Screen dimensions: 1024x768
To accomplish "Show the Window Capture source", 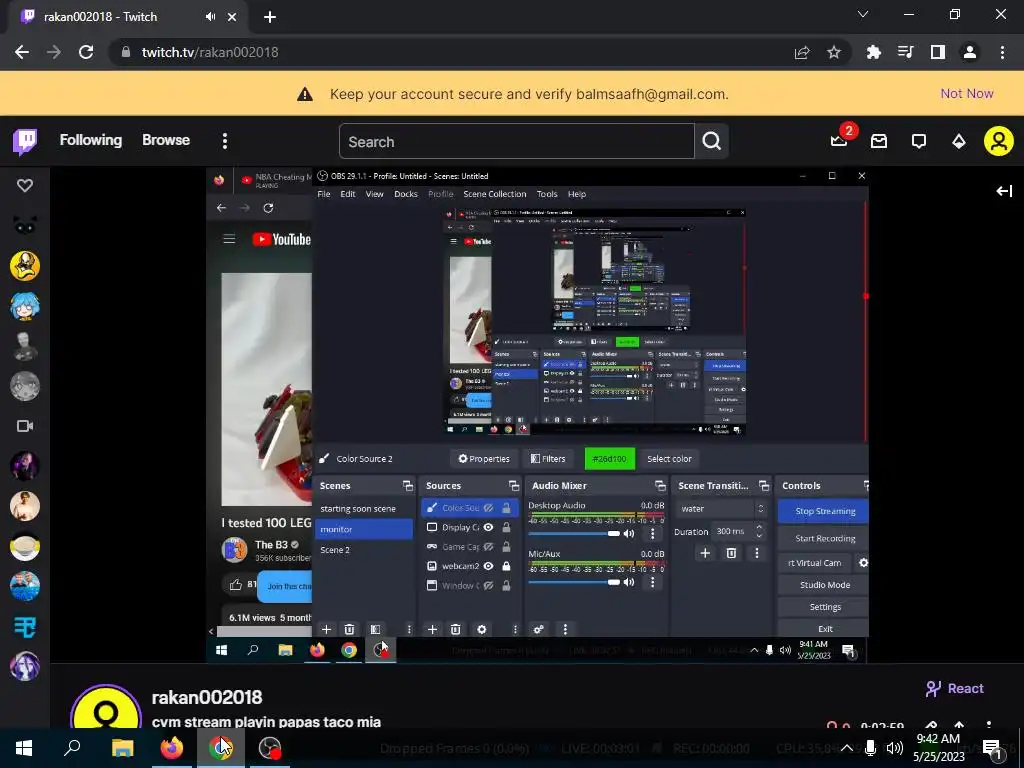I will point(488,586).
